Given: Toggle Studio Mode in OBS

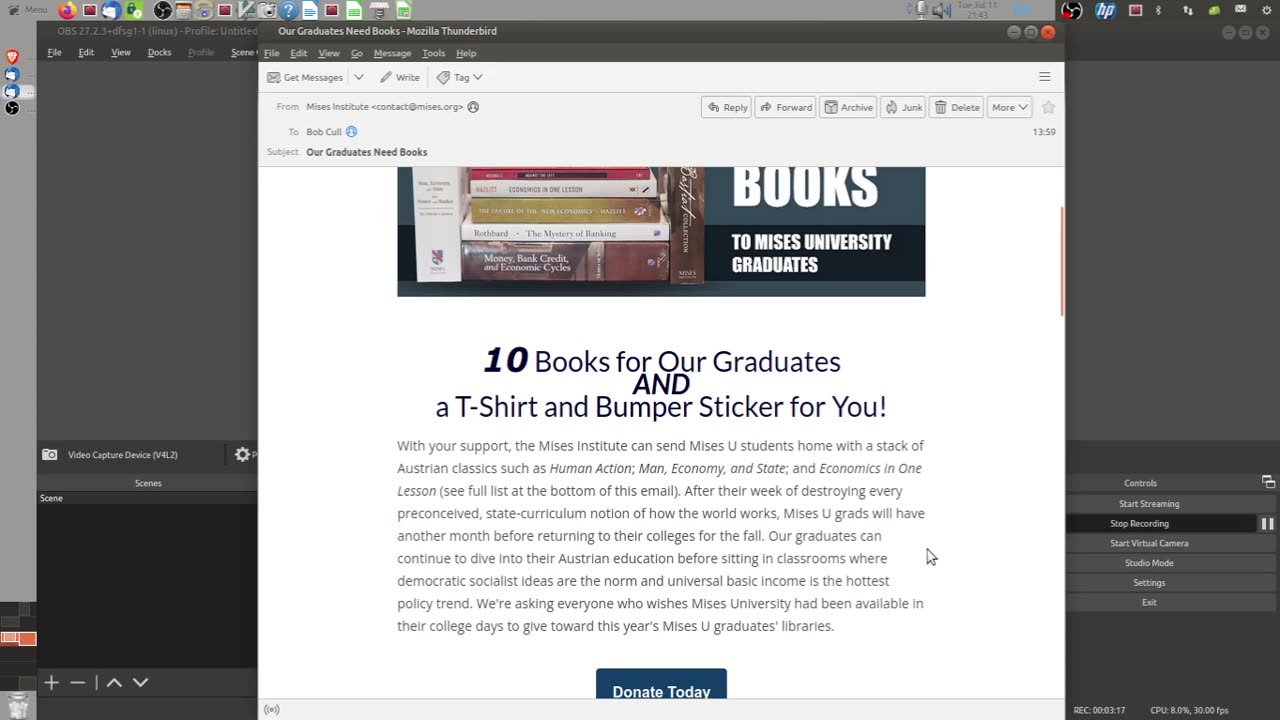Looking at the screenshot, I should click(1149, 563).
